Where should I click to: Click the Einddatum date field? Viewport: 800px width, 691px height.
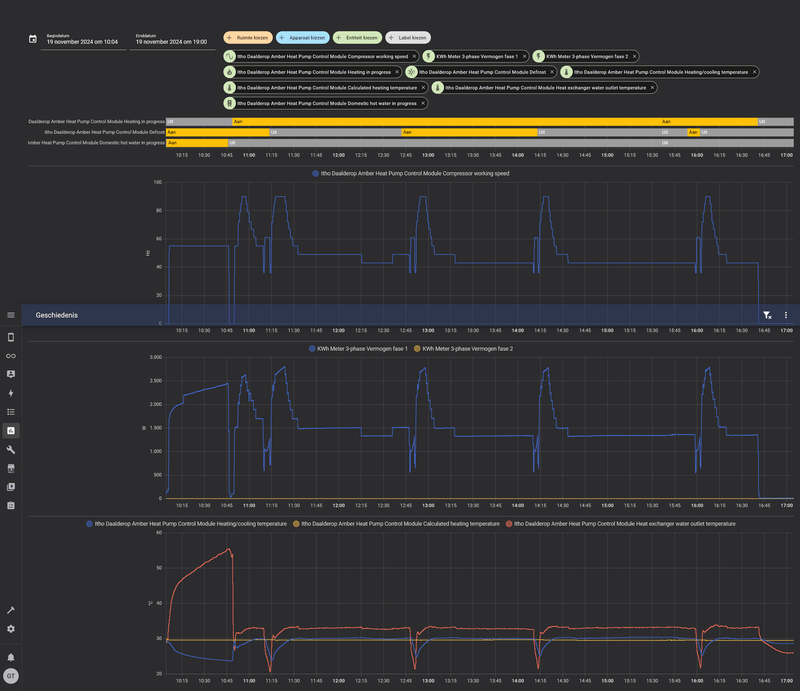click(172, 40)
